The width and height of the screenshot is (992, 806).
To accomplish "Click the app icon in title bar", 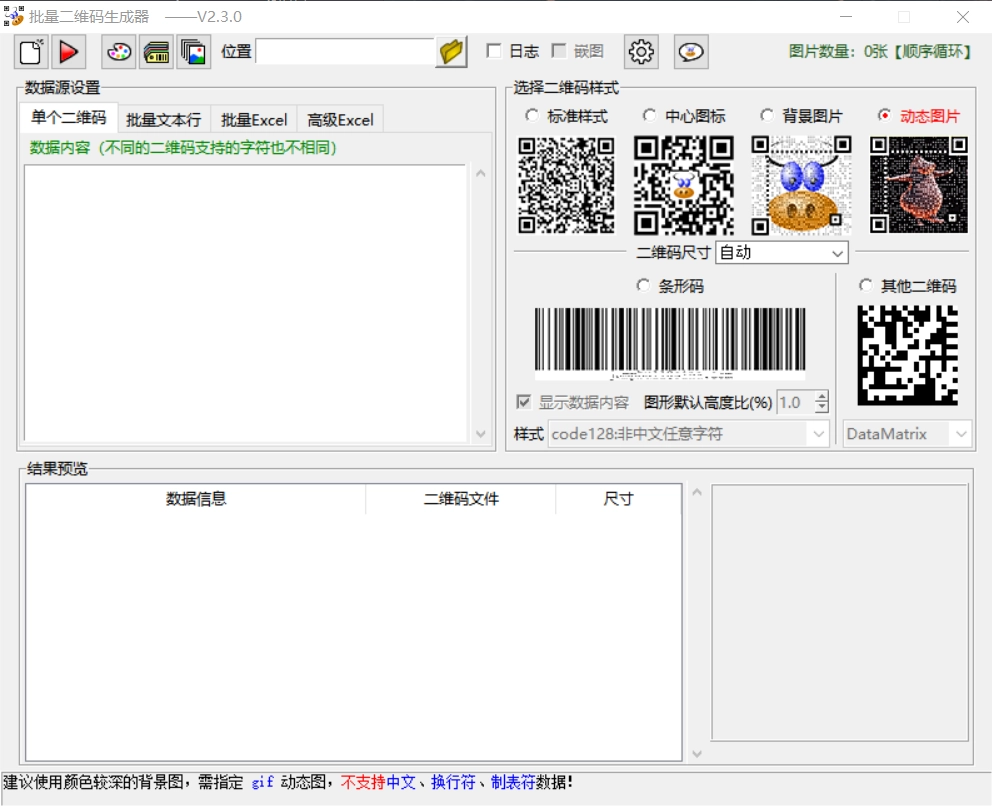I will [13, 16].
